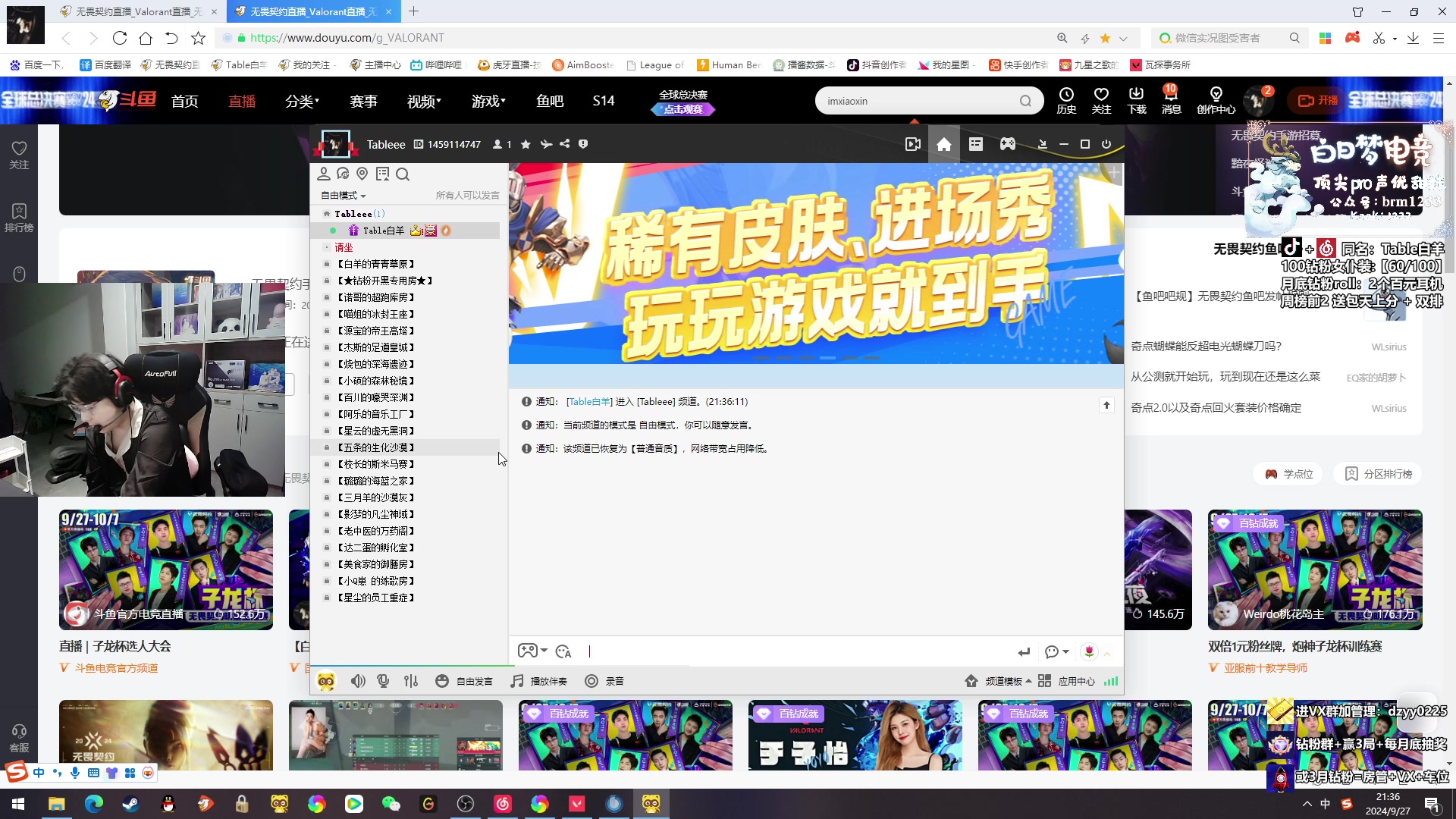This screenshot has width=1456, height=819.
Task: Jump to top with arrow in chat log
Action: (1106, 405)
